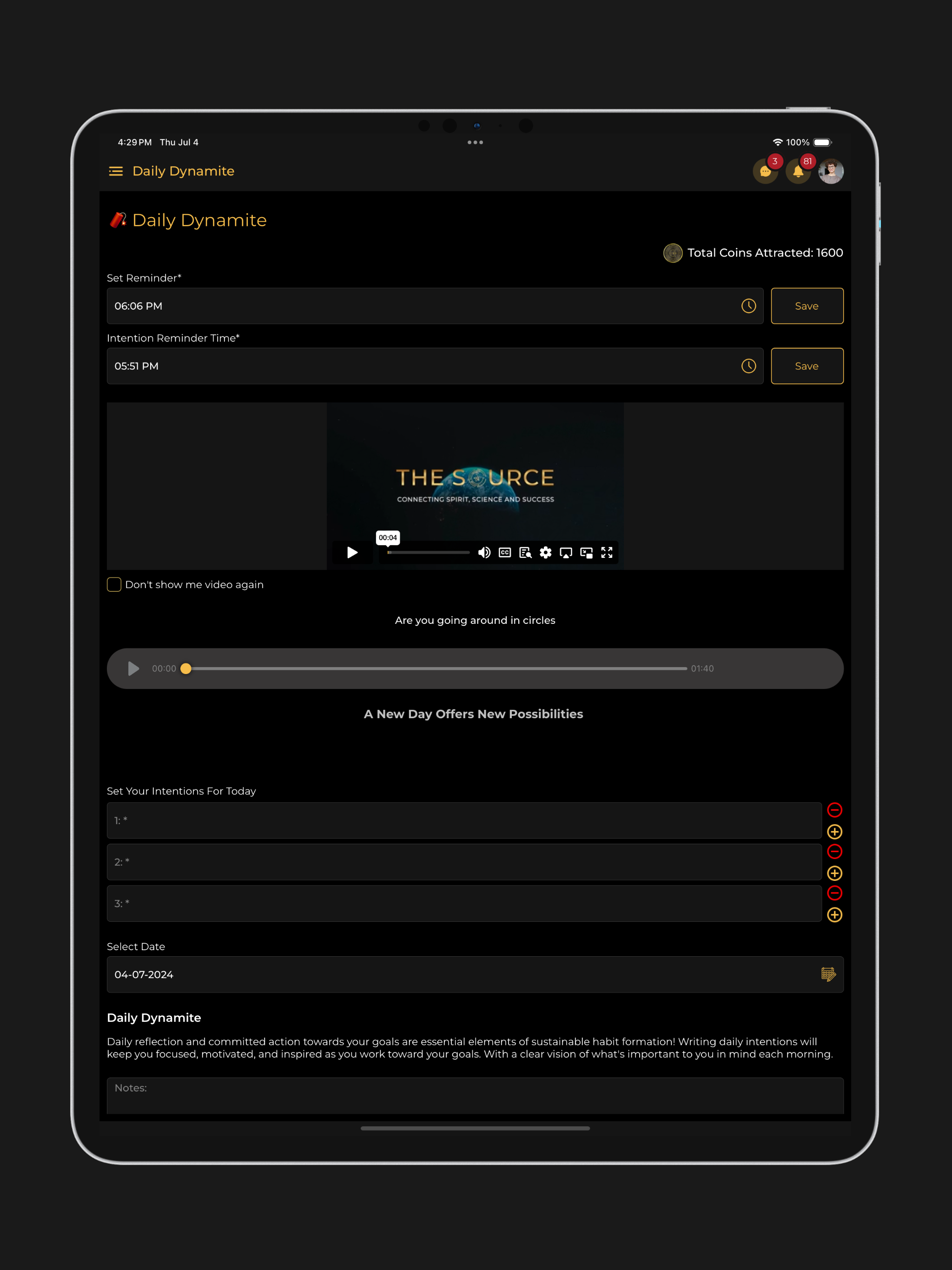Viewport: 952px width, 1270px height.
Task: Open the hamburger navigation menu
Action: point(116,171)
